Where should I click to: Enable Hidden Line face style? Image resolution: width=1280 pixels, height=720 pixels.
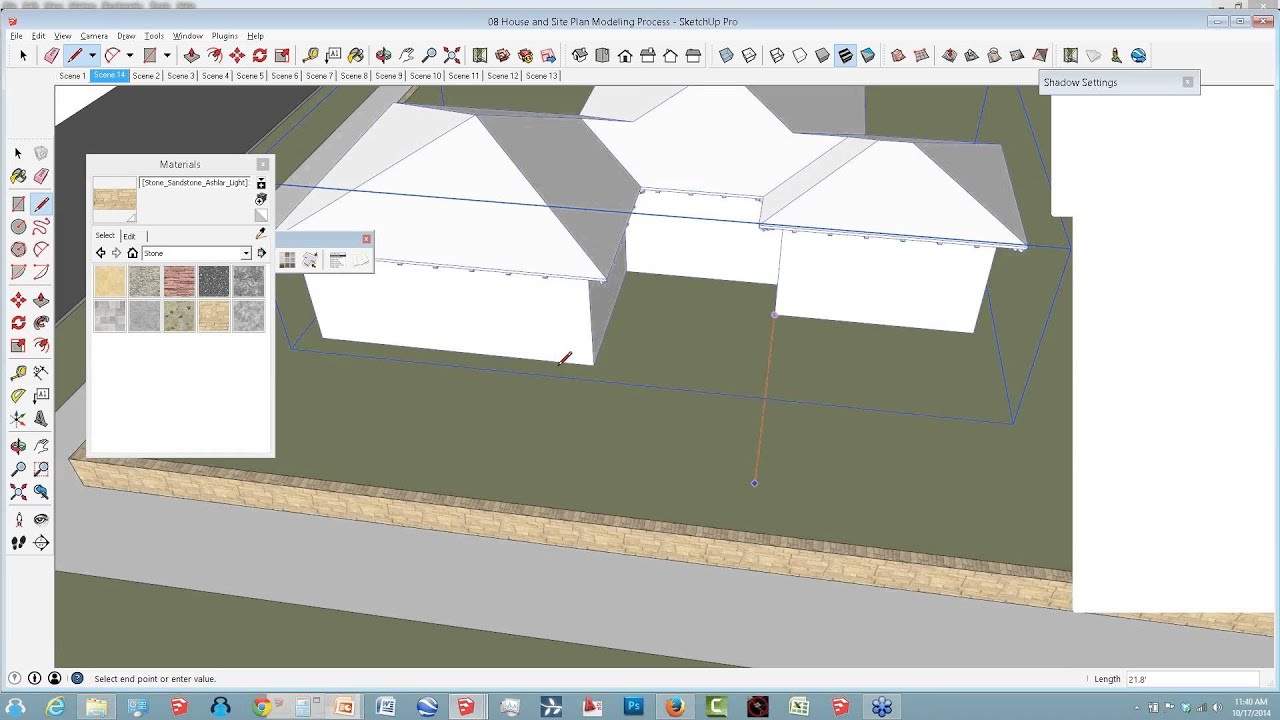pos(800,56)
